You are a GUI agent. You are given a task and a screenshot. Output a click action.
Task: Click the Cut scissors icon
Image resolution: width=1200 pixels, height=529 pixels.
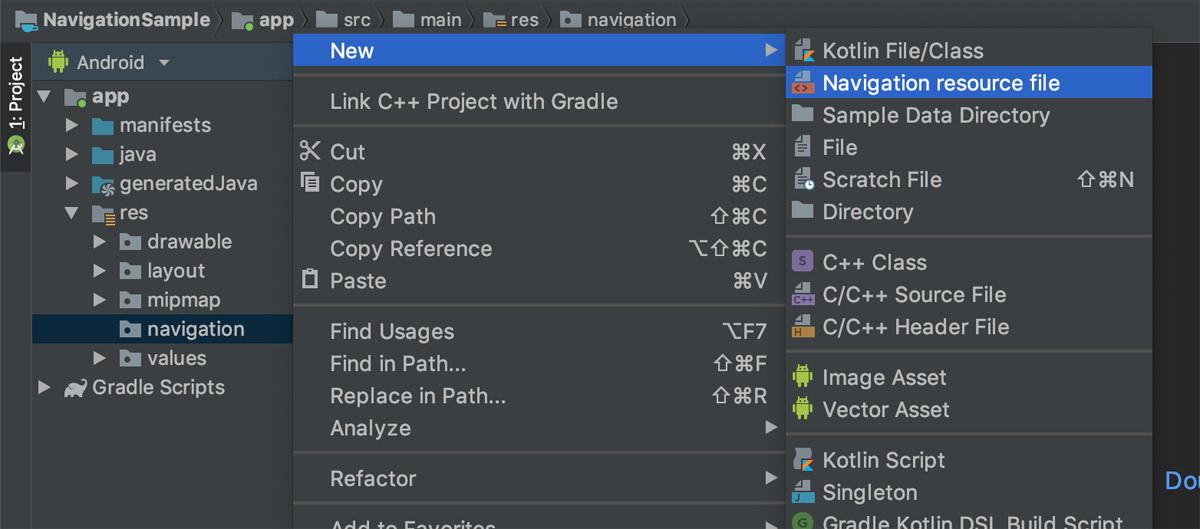point(310,151)
